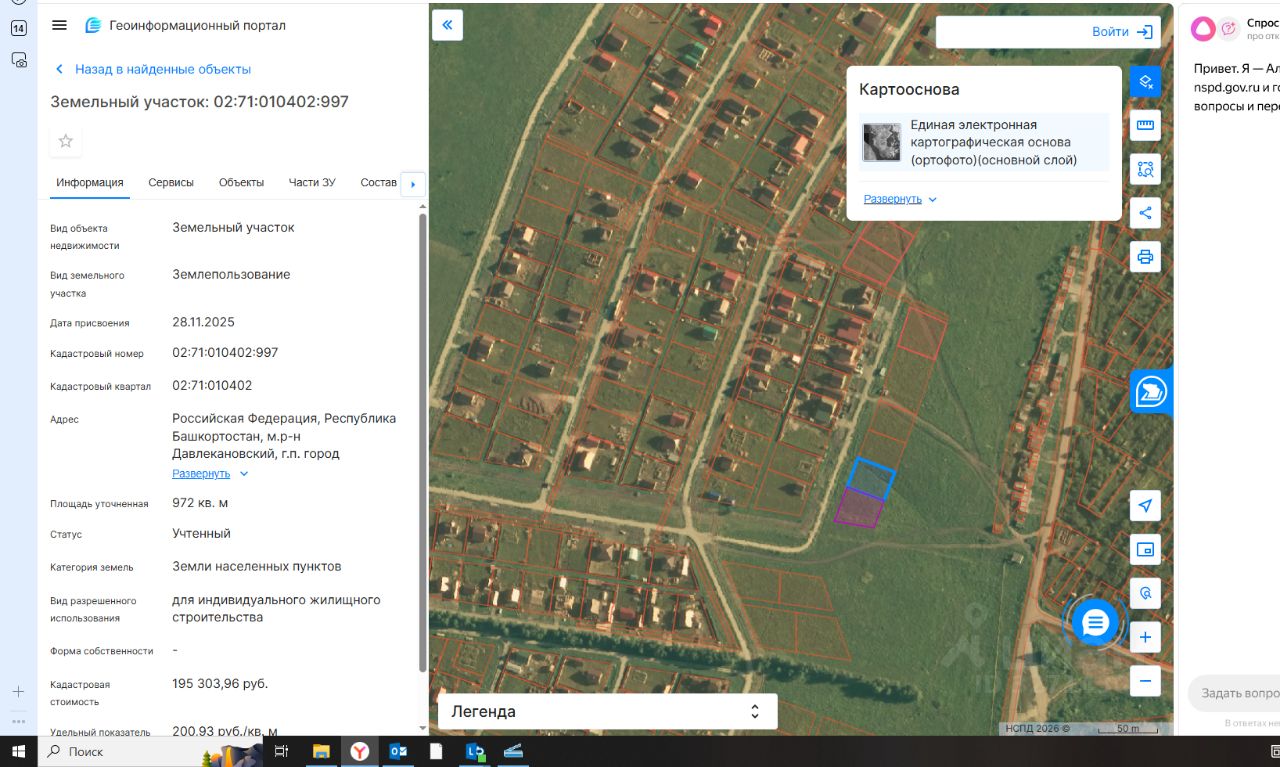Open the Windows Start menu
Screen dimensions: 1280x767
coord(18,751)
